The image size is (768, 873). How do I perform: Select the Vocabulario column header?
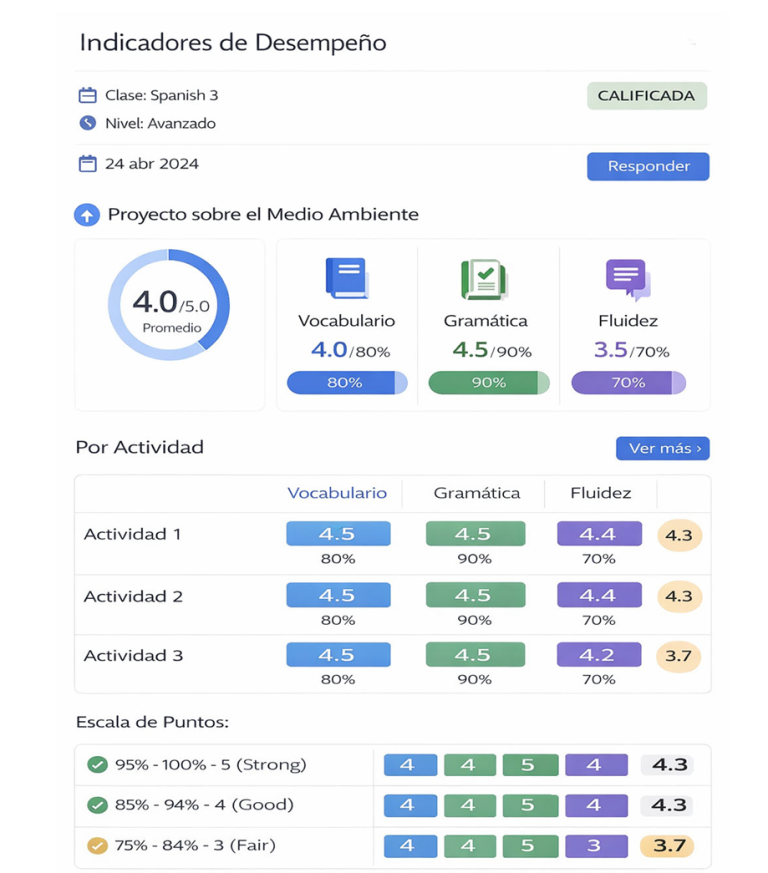pyautogui.click(x=337, y=493)
